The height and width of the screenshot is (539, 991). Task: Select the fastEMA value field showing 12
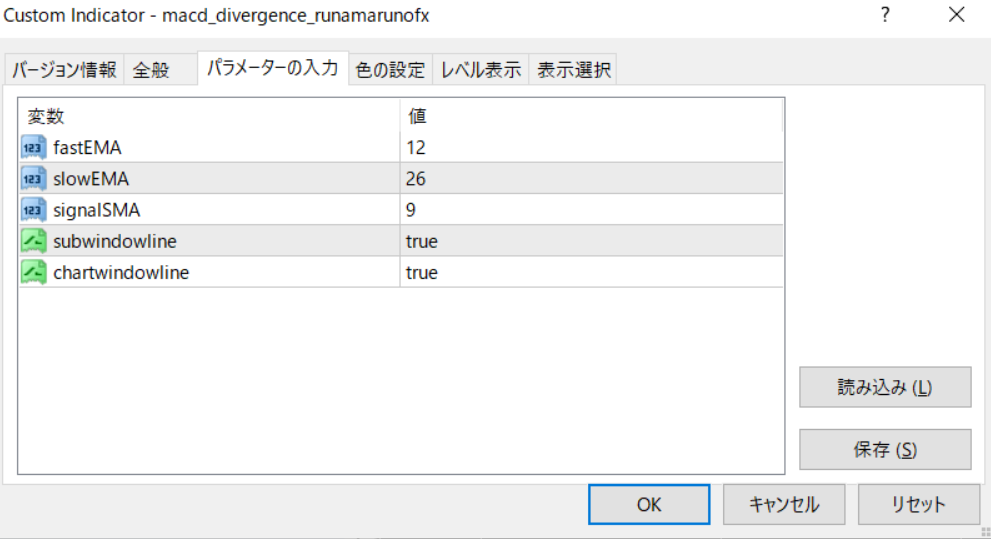point(590,148)
